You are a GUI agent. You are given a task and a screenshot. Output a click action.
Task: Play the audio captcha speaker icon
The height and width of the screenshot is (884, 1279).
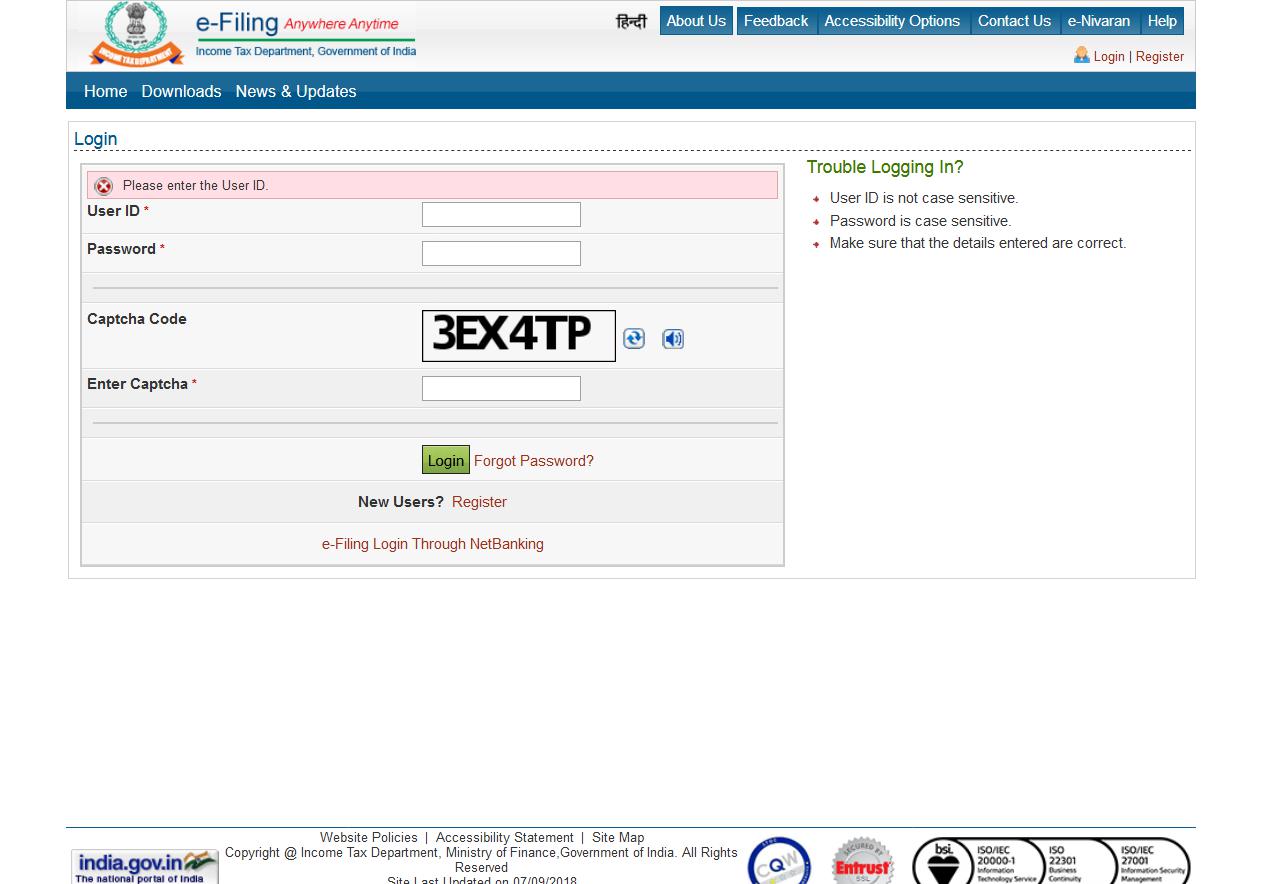tap(673, 339)
